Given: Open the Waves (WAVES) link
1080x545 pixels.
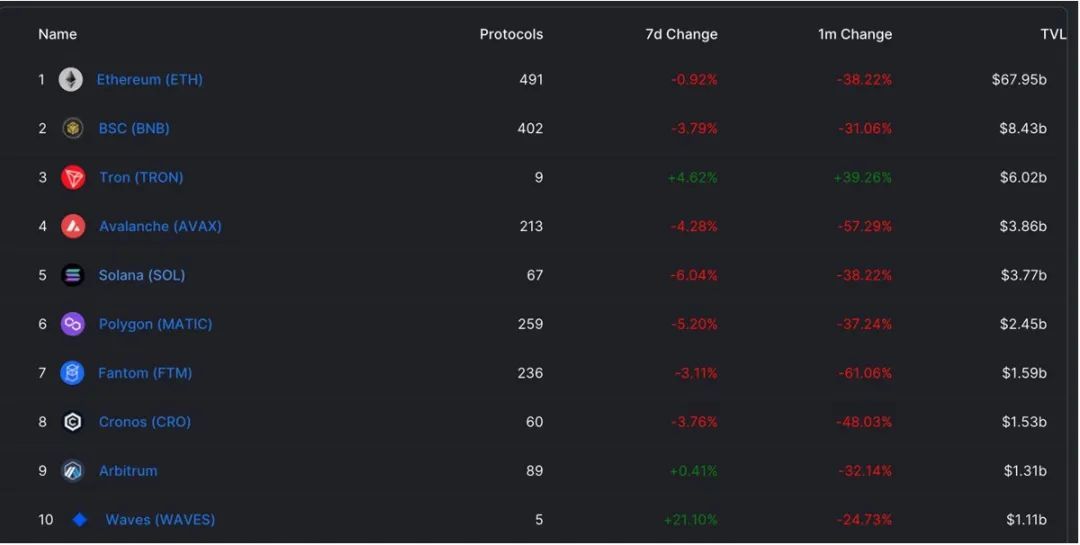Looking at the screenshot, I should 160,520.
